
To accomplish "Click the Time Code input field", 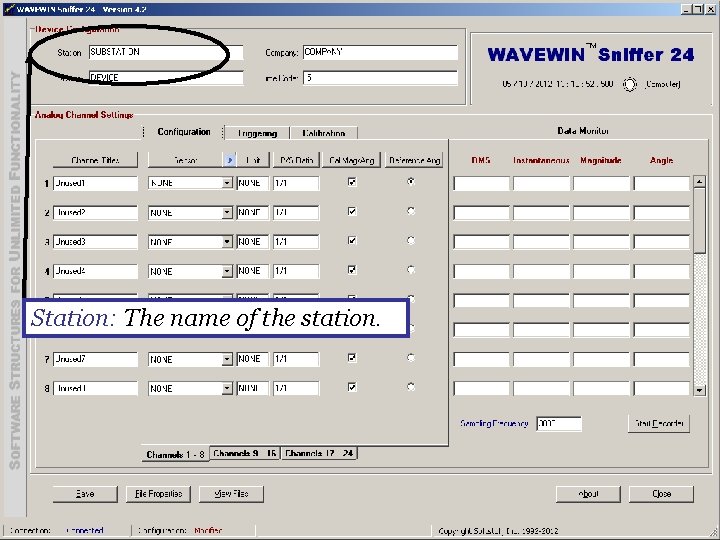I will tap(380, 78).
